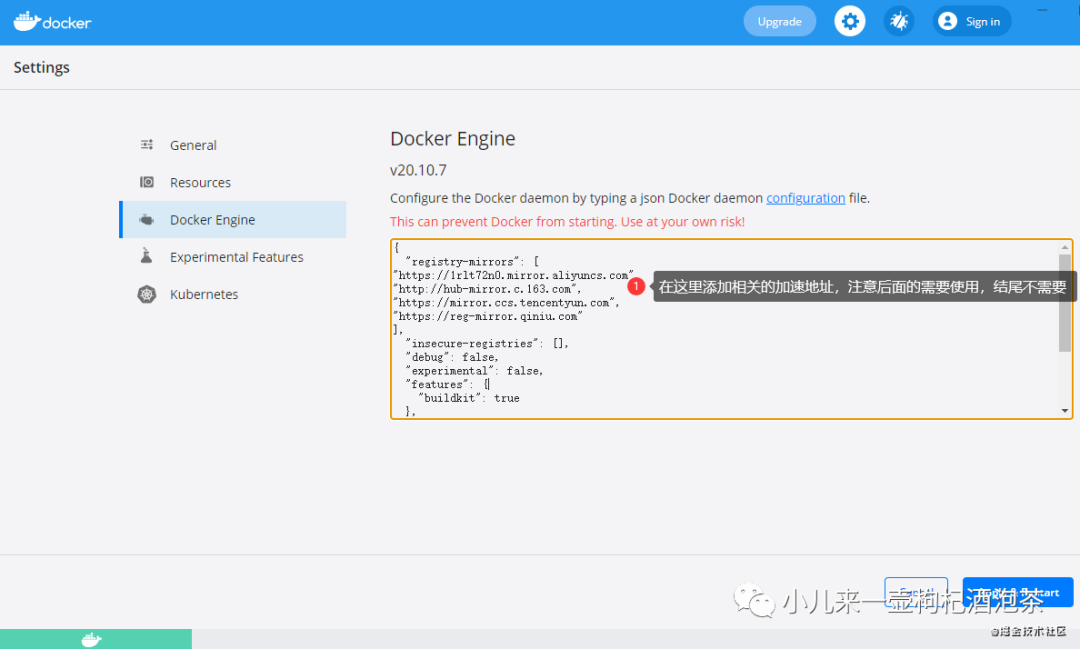The image size is (1080, 649).
Task: Click the JSON editor scrollbar thumb
Action: click(1065, 303)
